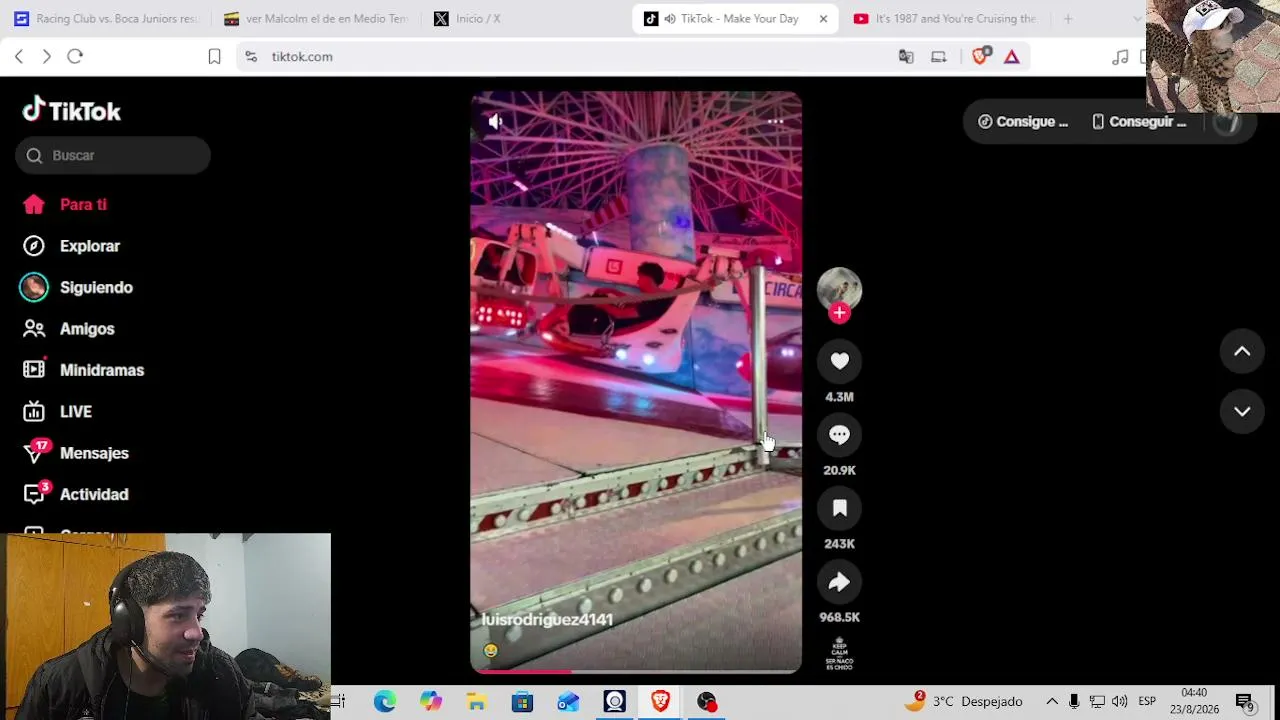Like the video with the heart icon

tap(839, 361)
